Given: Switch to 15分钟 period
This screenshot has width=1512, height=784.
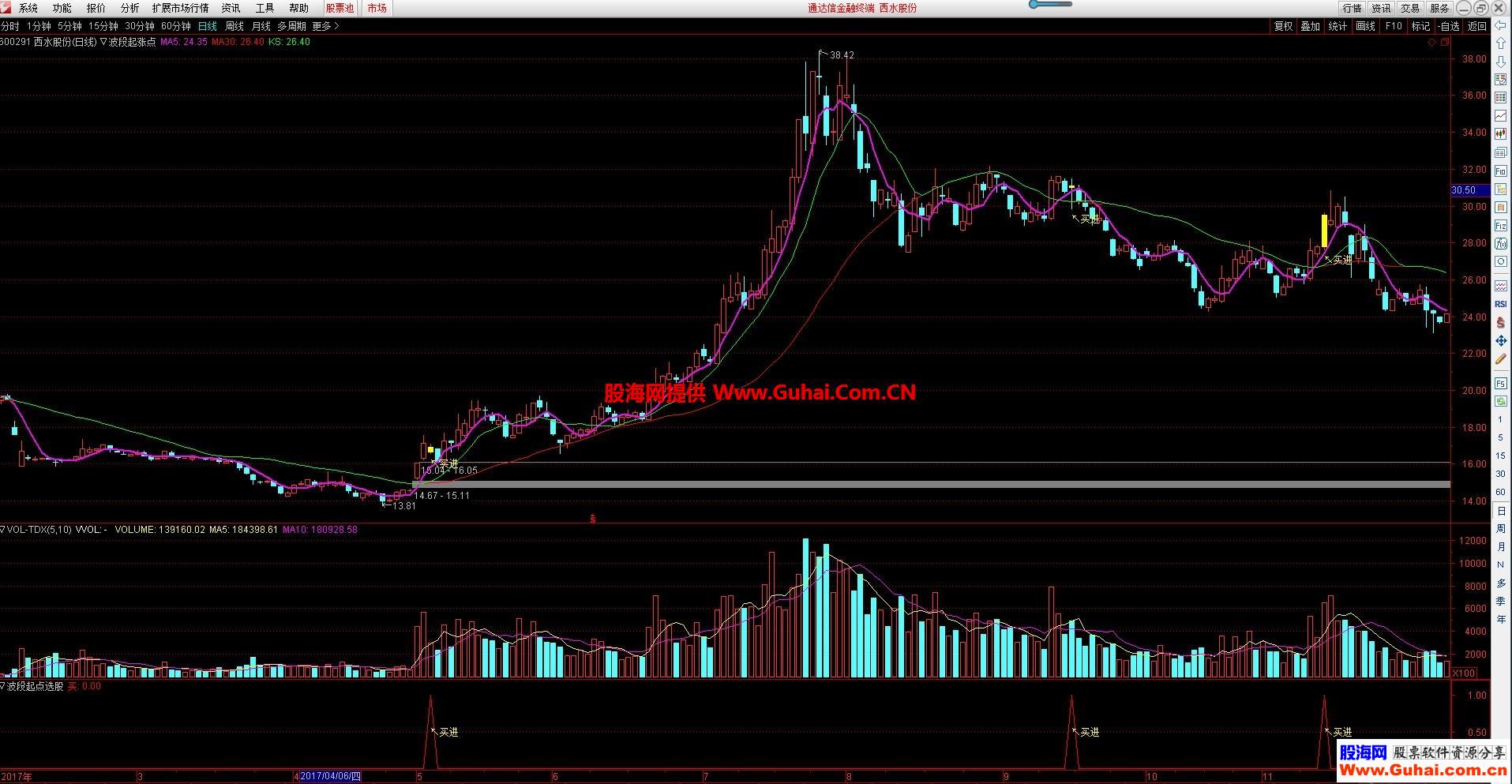Looking at the screenshot, I should (x=103, y=26).
